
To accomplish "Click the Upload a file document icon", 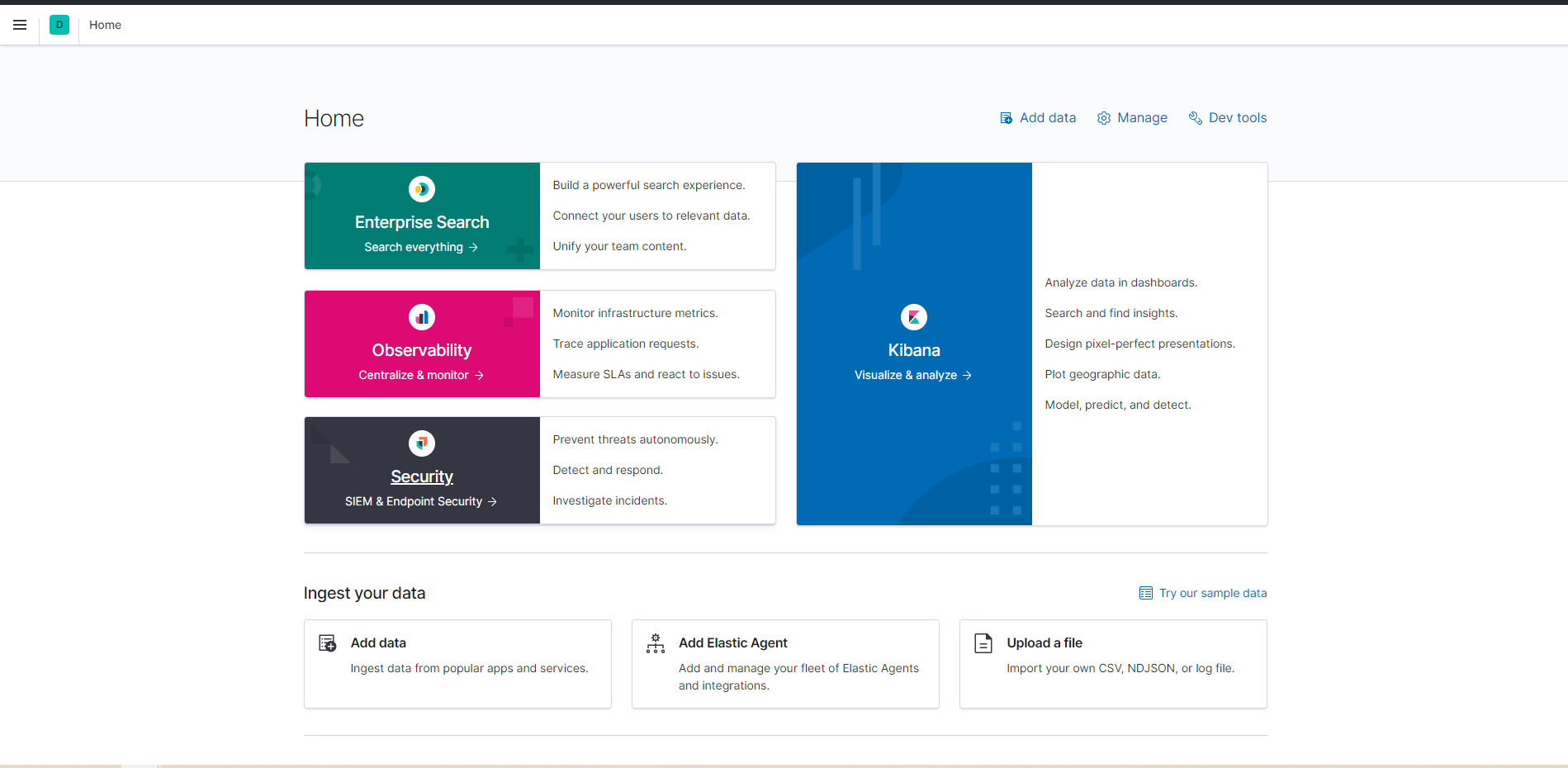I will tap(983, 643).
